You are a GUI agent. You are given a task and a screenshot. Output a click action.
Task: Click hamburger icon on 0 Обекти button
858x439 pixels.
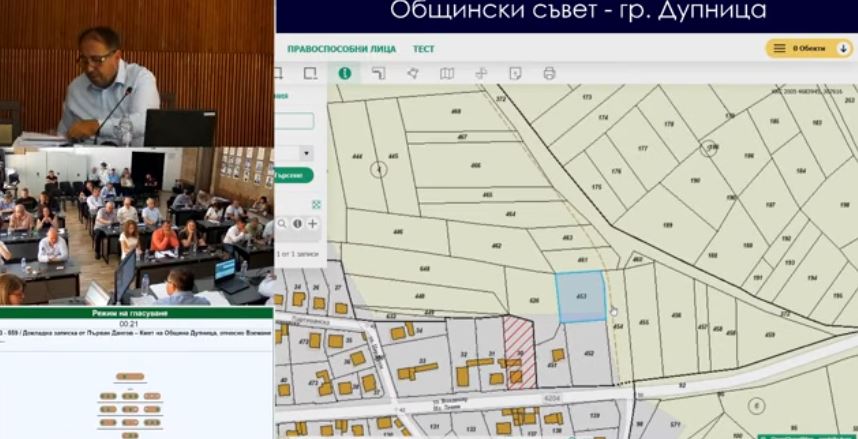click(x=779, y=48)
